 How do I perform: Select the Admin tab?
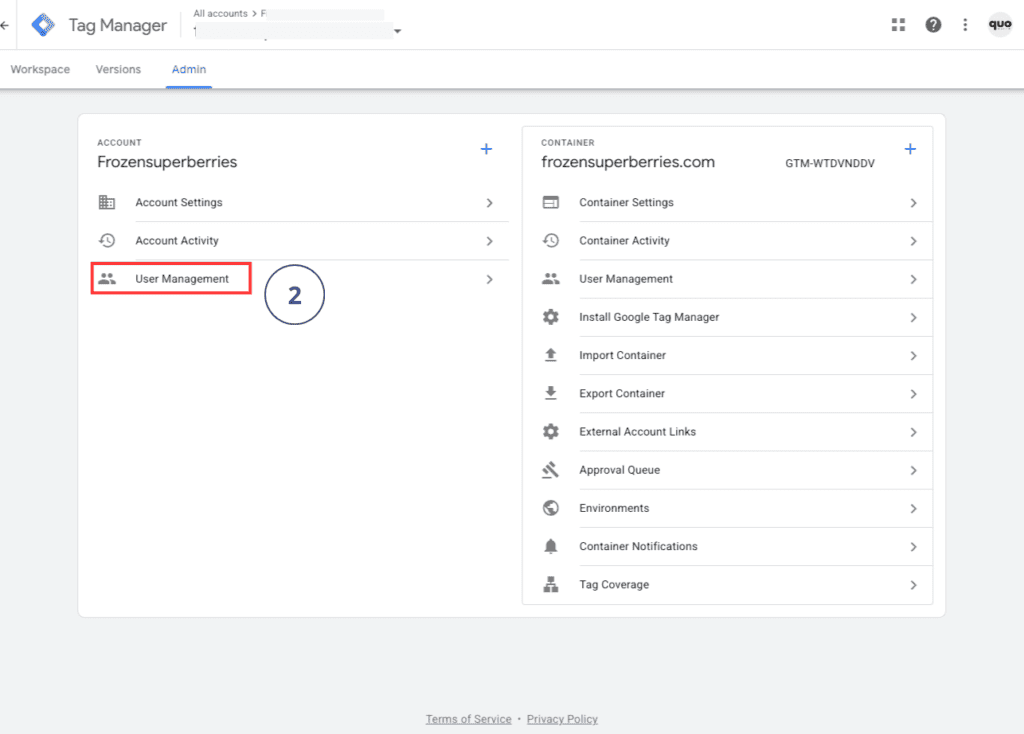point(189,69)
